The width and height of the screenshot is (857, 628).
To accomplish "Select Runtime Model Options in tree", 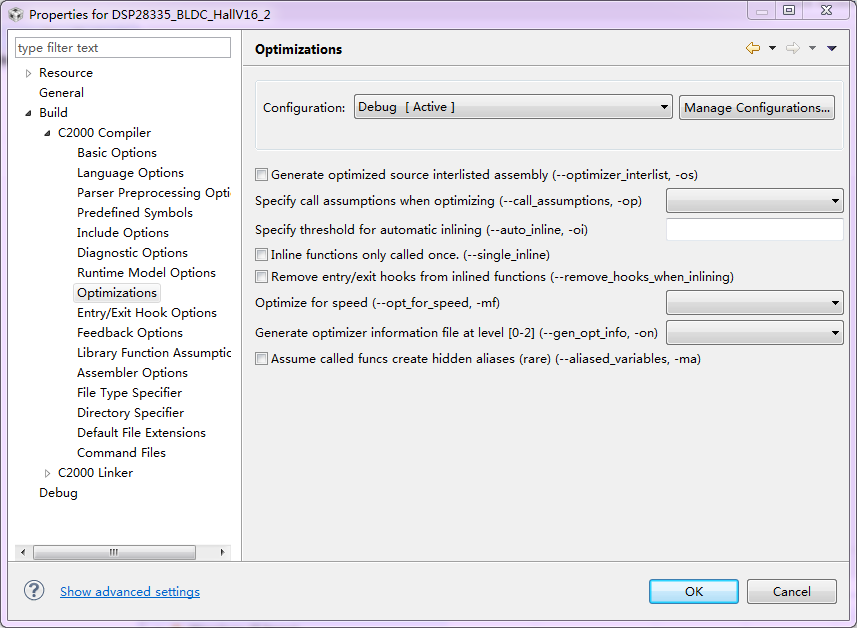I will click(x=146, y=272).
